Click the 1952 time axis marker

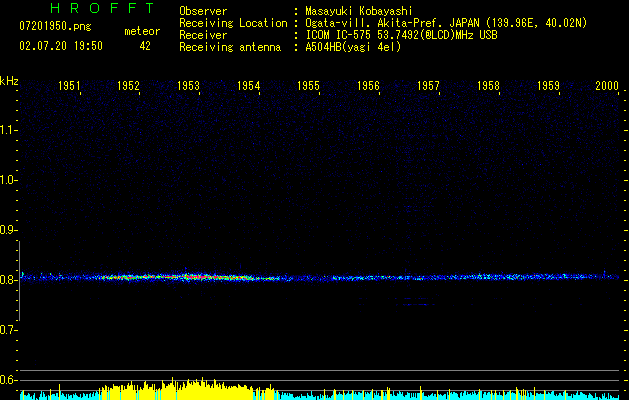pos(128,85)
